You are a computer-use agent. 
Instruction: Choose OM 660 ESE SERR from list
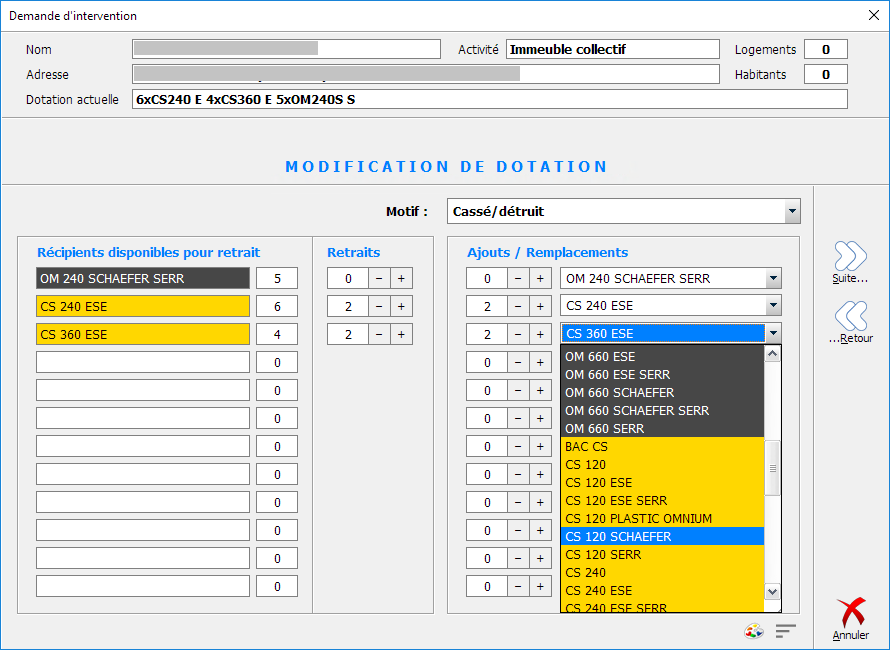pyautogui.click(x=662, y=375)
